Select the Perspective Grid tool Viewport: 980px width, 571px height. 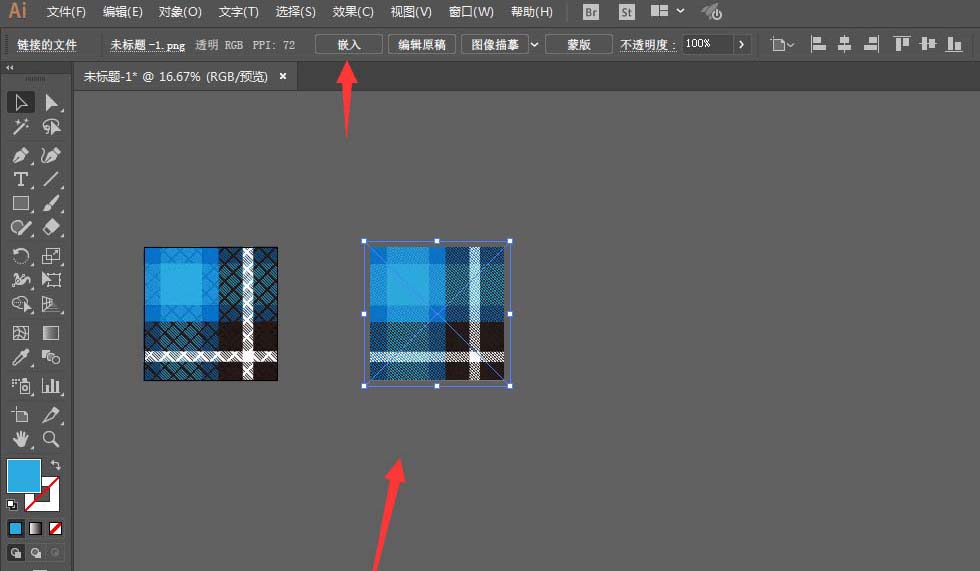click(x=51, y=304)
